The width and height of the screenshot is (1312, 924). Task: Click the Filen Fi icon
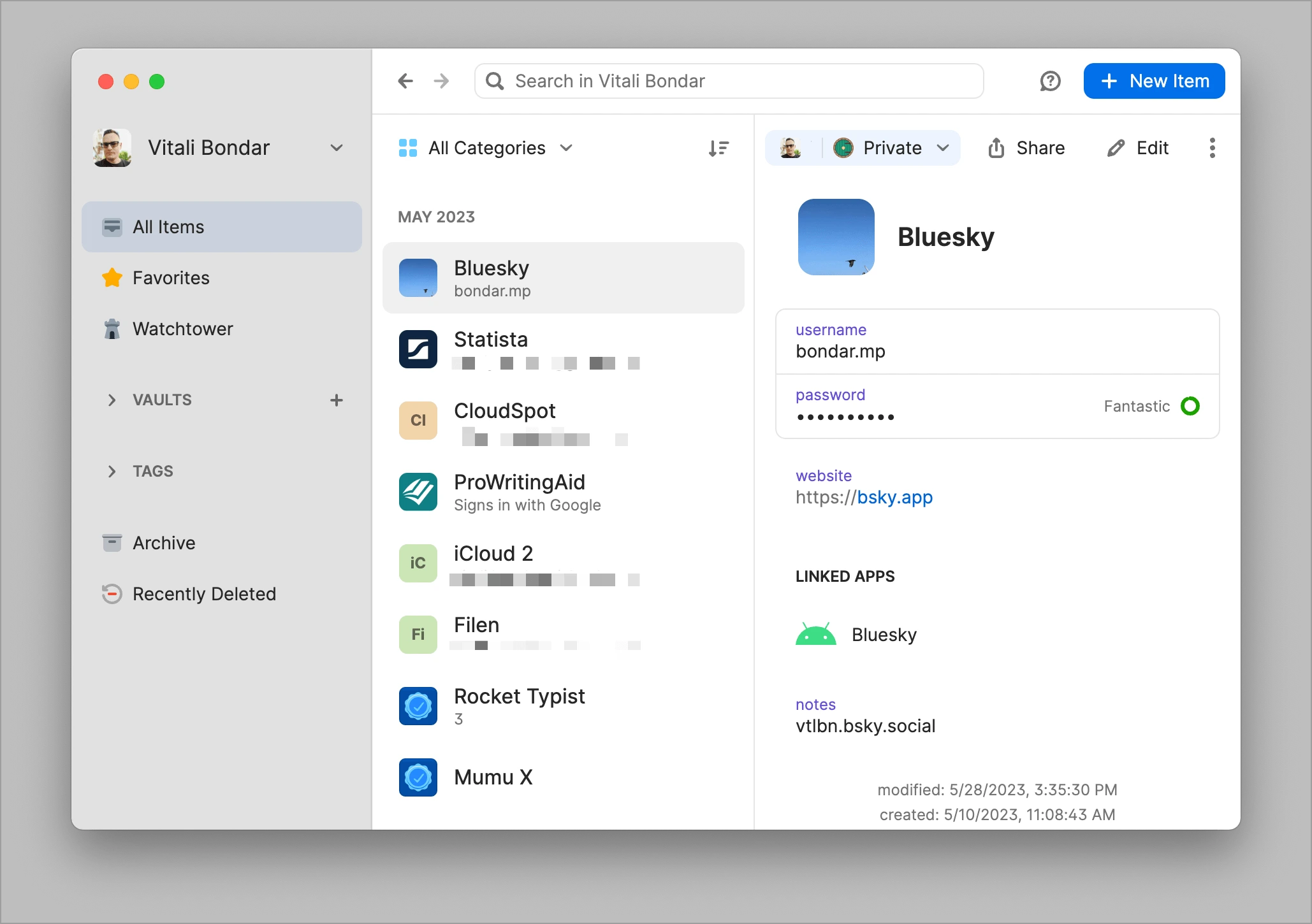coord(418,635)
